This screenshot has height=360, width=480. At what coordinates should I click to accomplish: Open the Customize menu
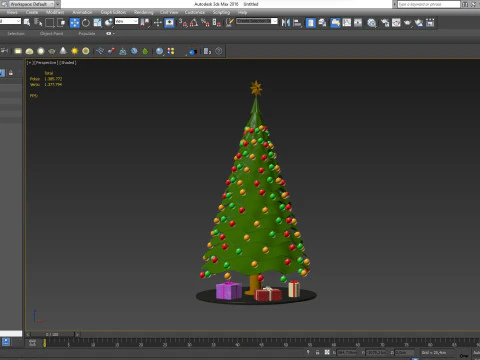(195, 12)
